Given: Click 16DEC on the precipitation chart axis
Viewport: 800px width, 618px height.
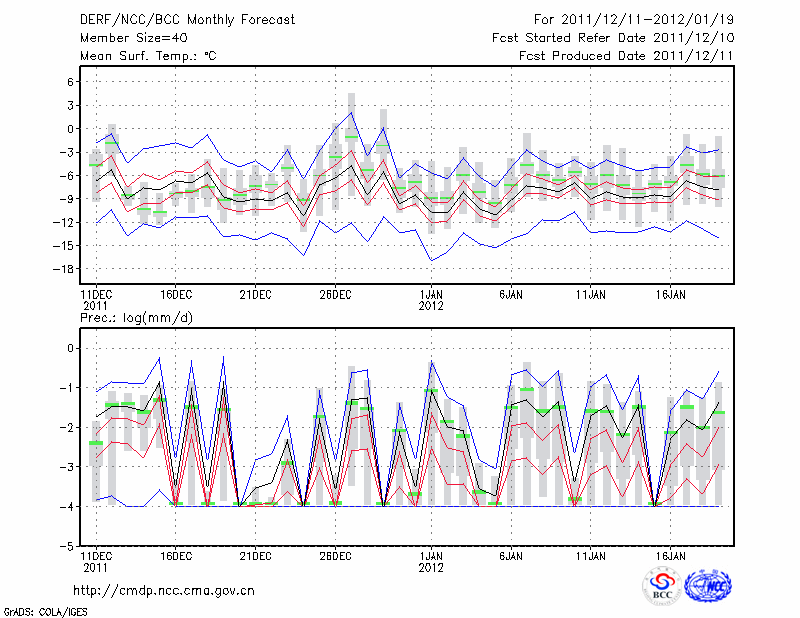Looking at the screenshot, I should (175, 554).
